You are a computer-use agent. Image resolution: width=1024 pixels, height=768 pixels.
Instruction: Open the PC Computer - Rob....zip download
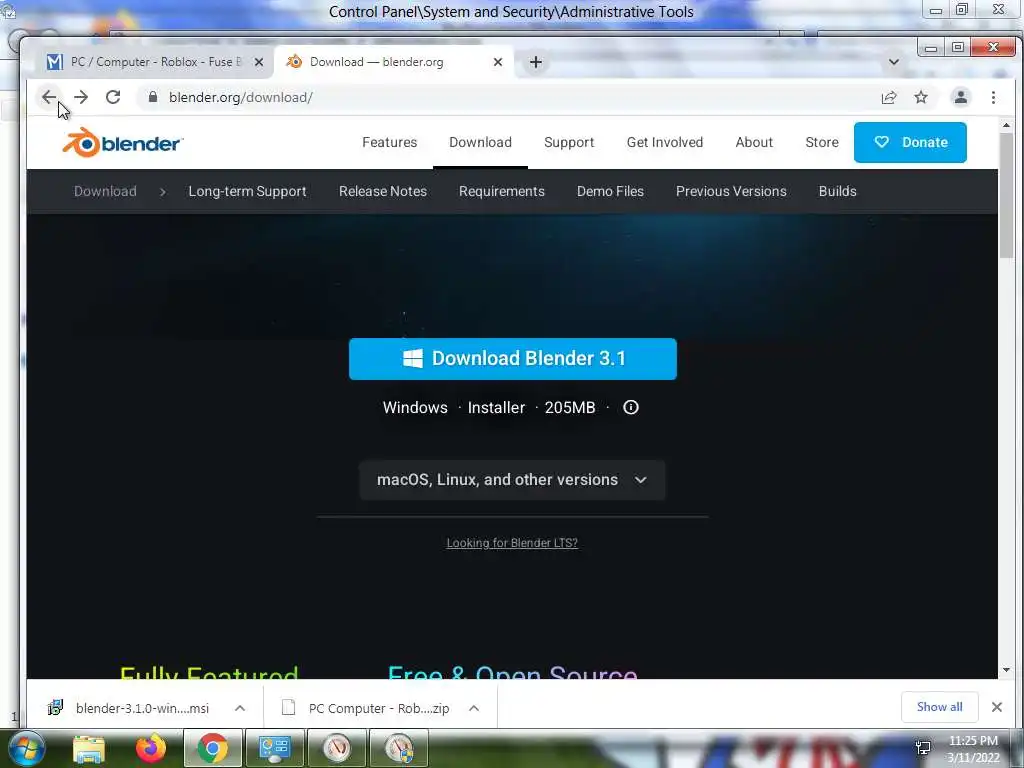click(x=379, y=709)
